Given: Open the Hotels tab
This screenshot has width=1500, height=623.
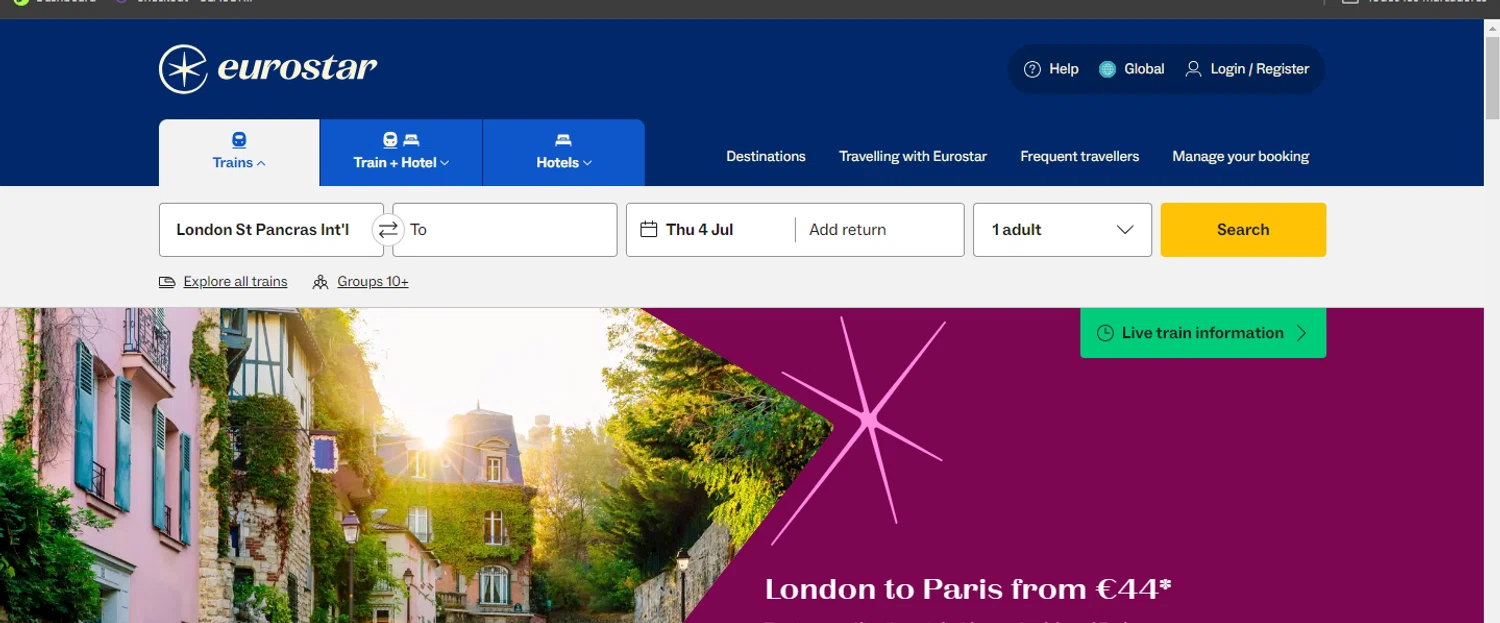Looking at the screenshot, I should coord(564,153).
